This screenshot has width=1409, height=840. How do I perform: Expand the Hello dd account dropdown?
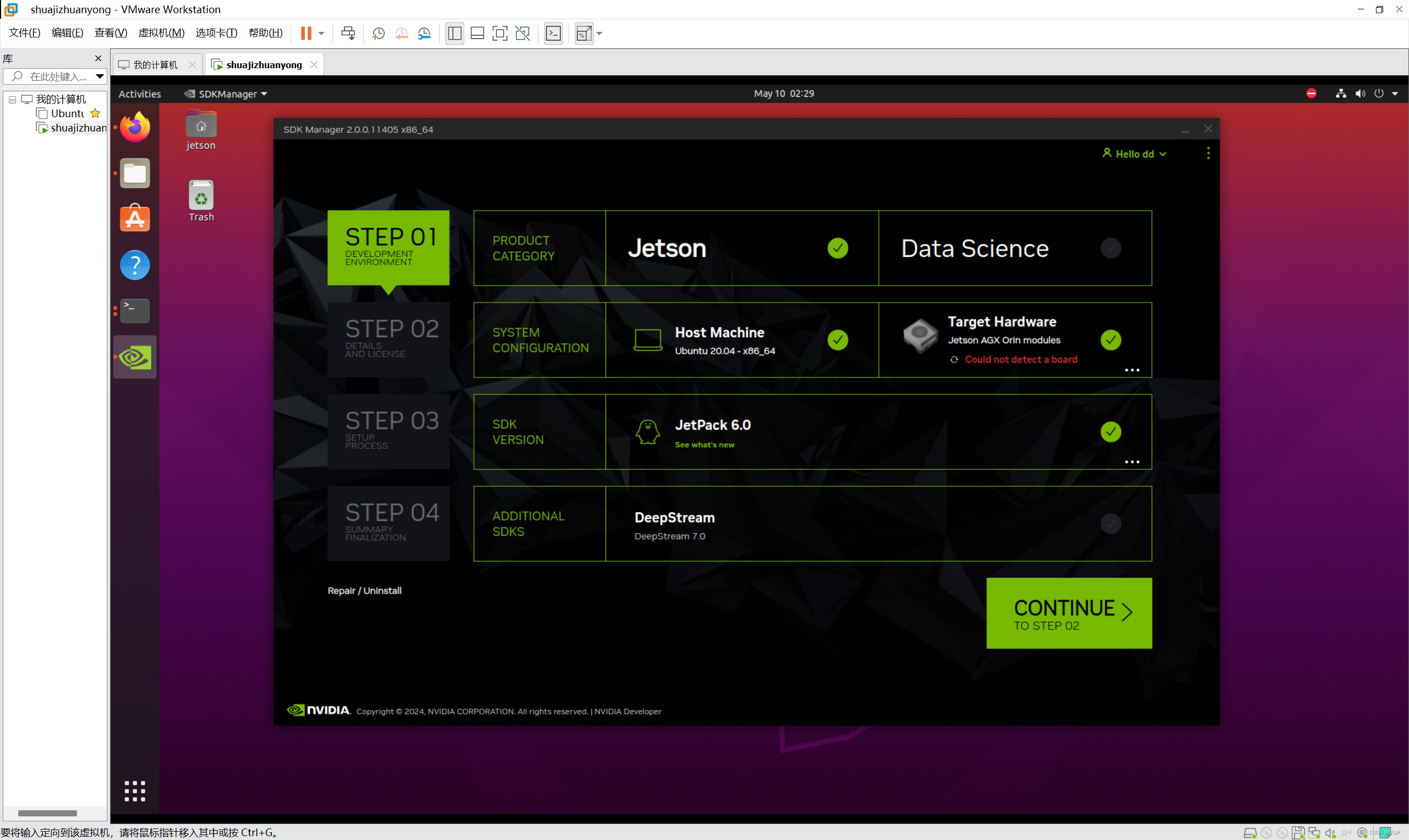click(x=1134, y=153)
